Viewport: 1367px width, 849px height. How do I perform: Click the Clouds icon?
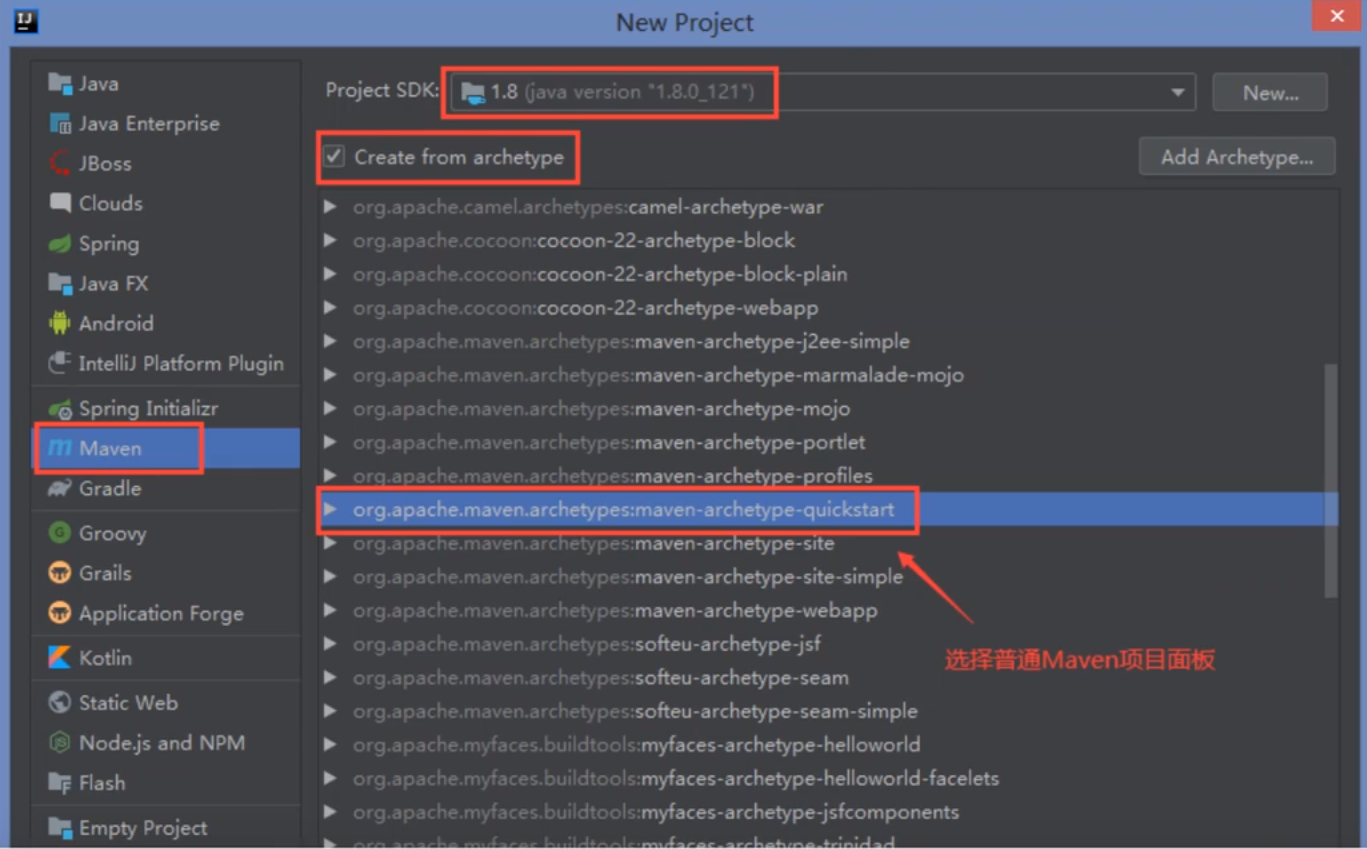(x=60, y=203)
